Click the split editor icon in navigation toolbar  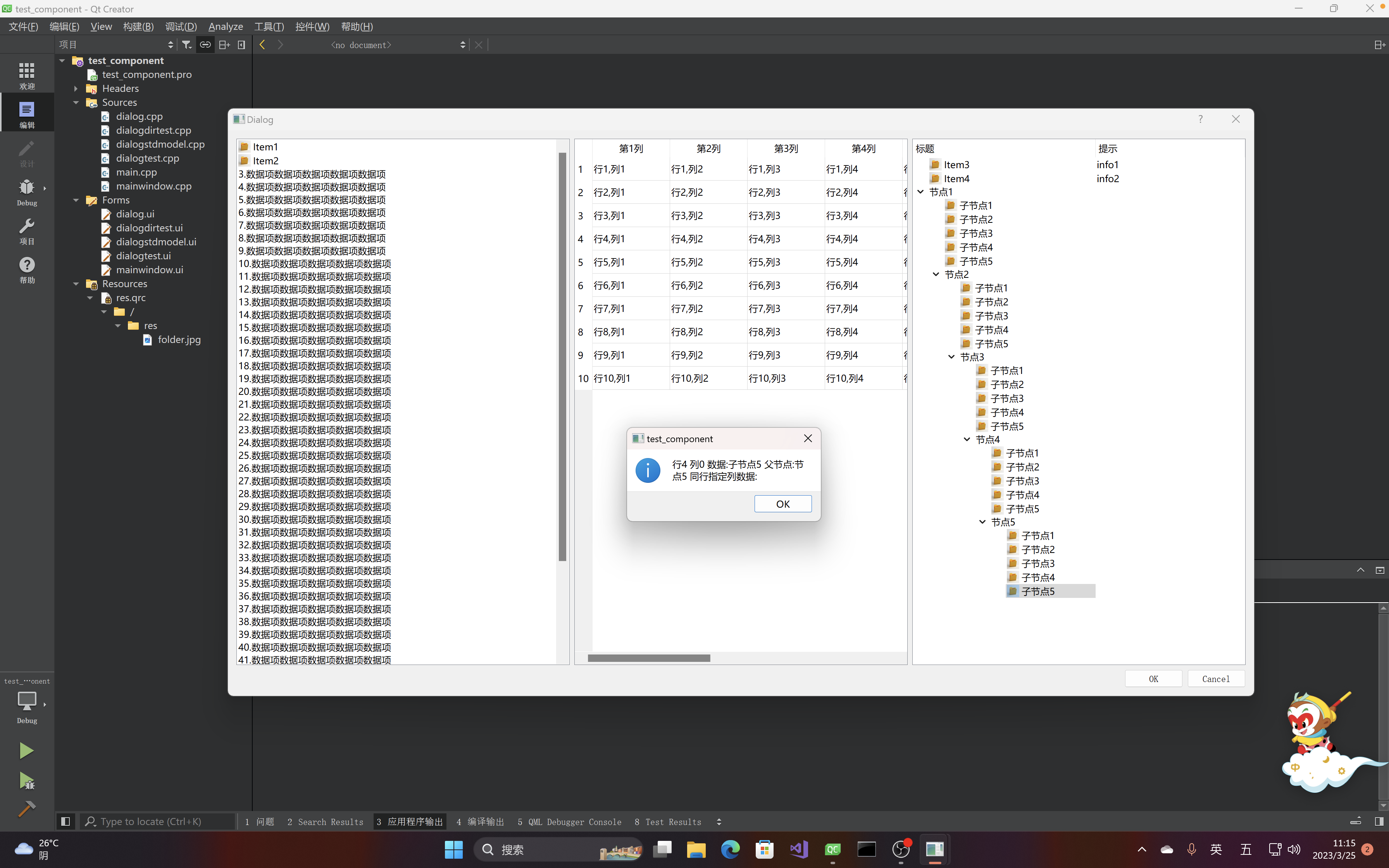[1380, 44]
